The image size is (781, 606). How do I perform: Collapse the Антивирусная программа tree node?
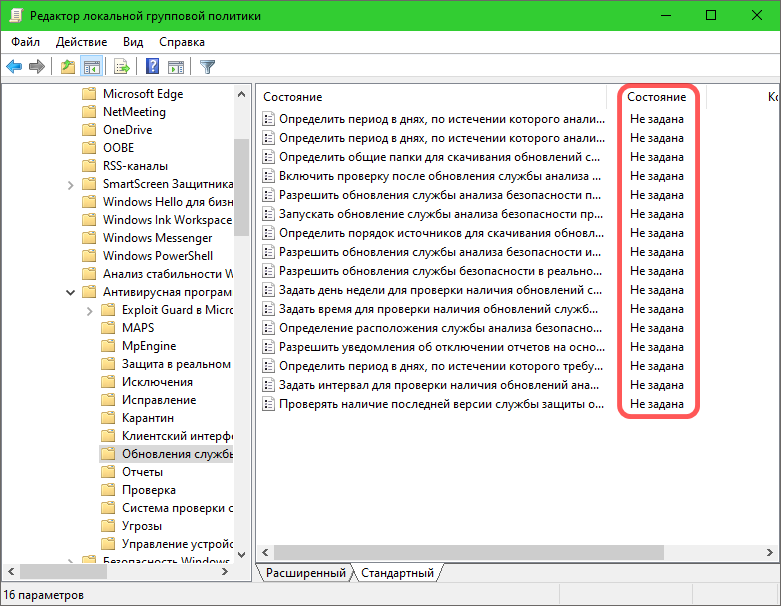pyautogui.click(x=70, y=292)
